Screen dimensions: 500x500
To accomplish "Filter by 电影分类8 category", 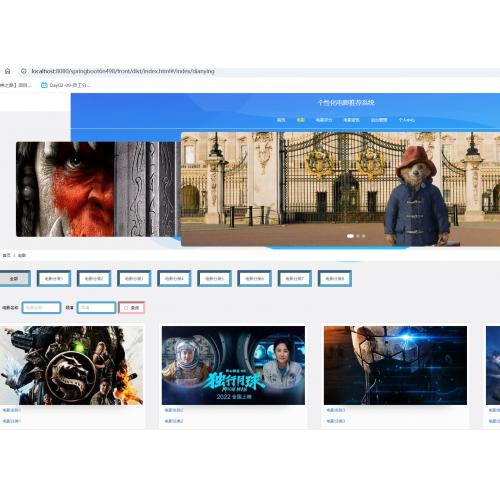I will pyautogui.click(x=335, y=279).
